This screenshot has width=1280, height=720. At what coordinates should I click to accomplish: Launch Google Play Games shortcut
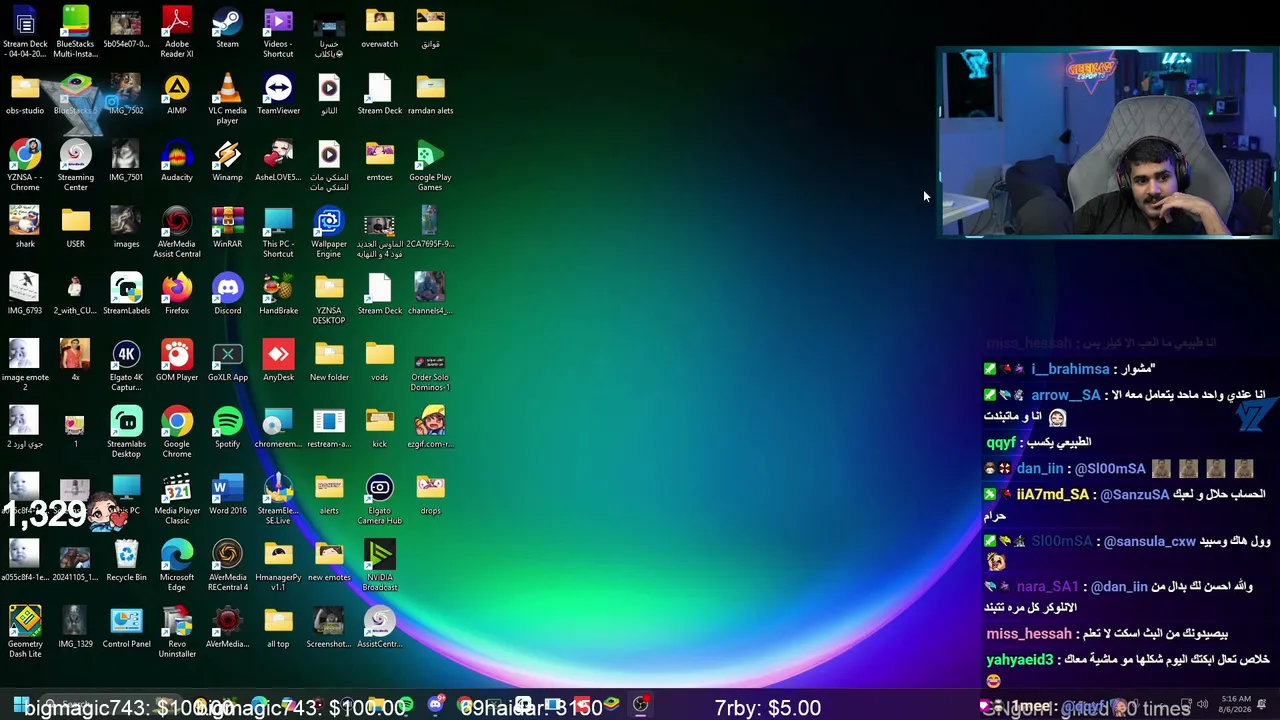(x=430, y=165)
